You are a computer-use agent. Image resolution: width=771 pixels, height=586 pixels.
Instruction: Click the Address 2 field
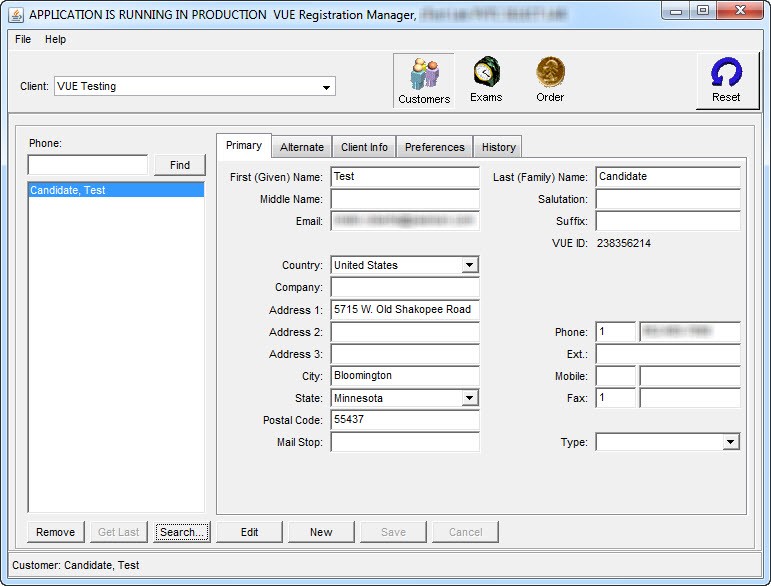tap(405, 331)
